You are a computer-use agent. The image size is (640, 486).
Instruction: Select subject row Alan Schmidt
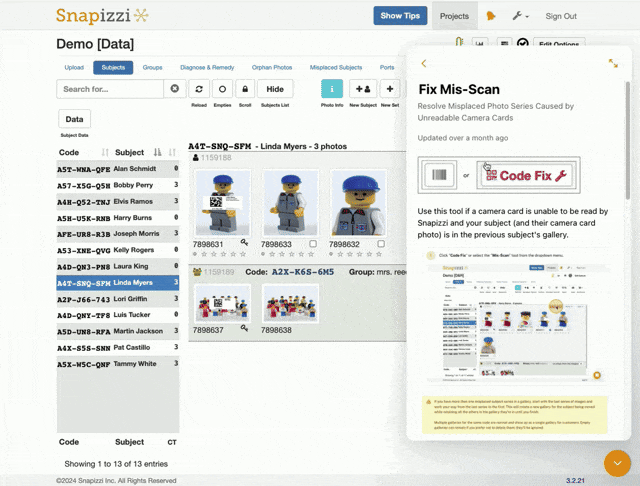click(118, 169)
